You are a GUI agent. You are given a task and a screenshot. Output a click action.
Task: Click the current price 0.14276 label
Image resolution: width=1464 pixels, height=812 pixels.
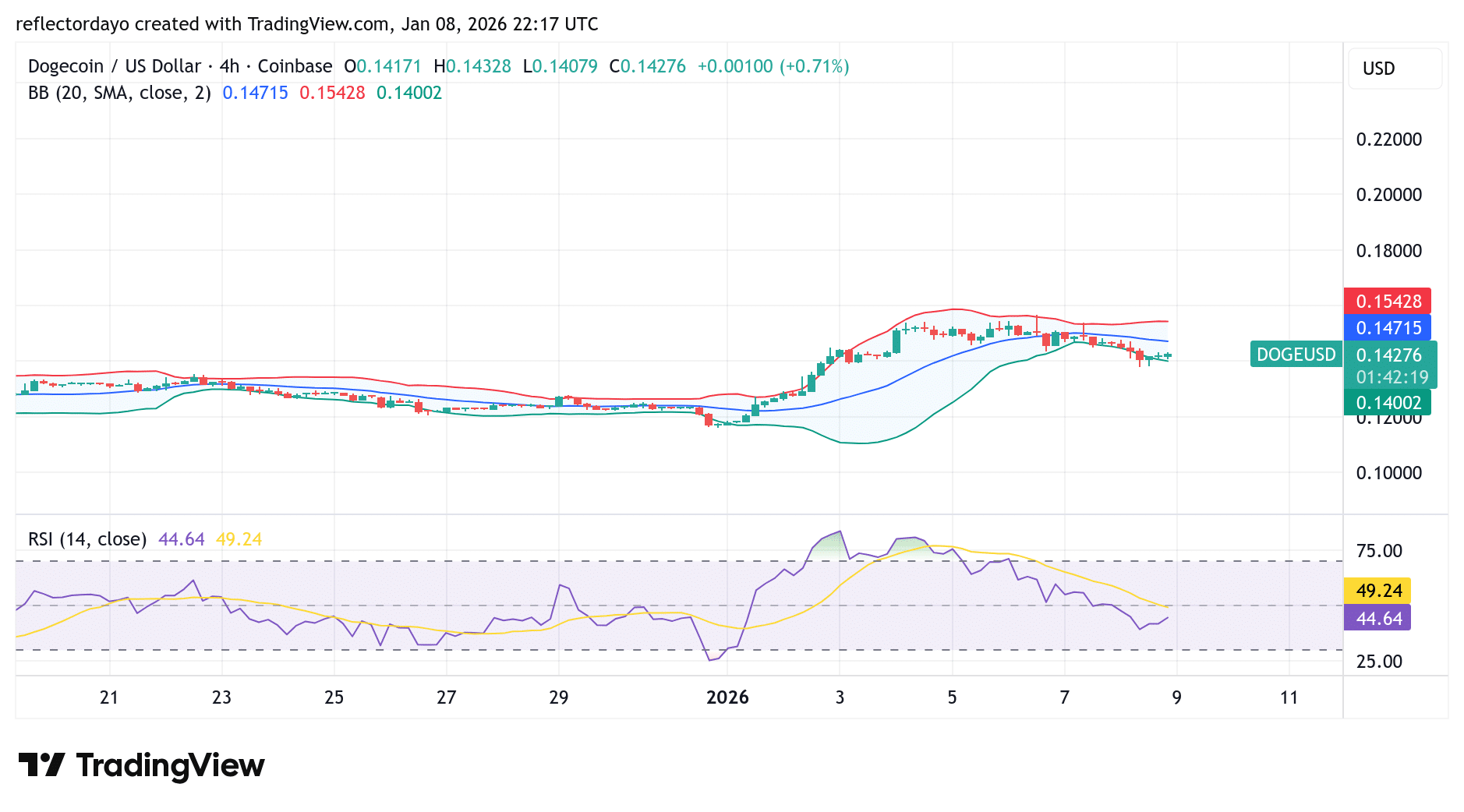(x=1388, y=355)
